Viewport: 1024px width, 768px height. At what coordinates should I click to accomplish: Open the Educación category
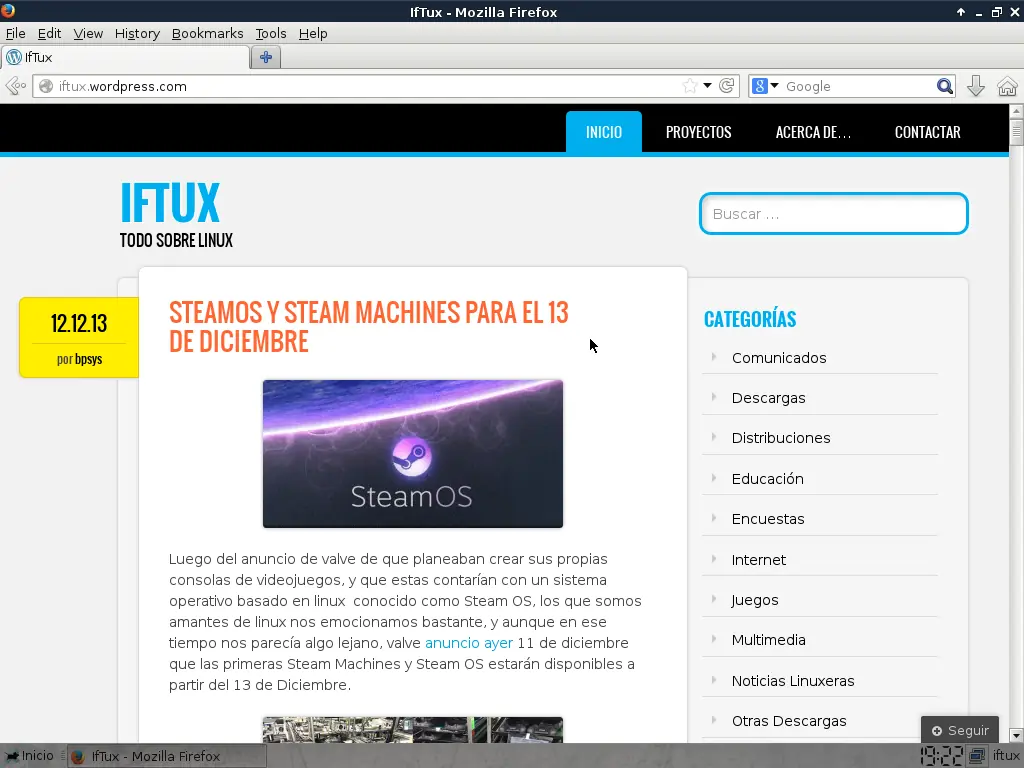(767, 479)
